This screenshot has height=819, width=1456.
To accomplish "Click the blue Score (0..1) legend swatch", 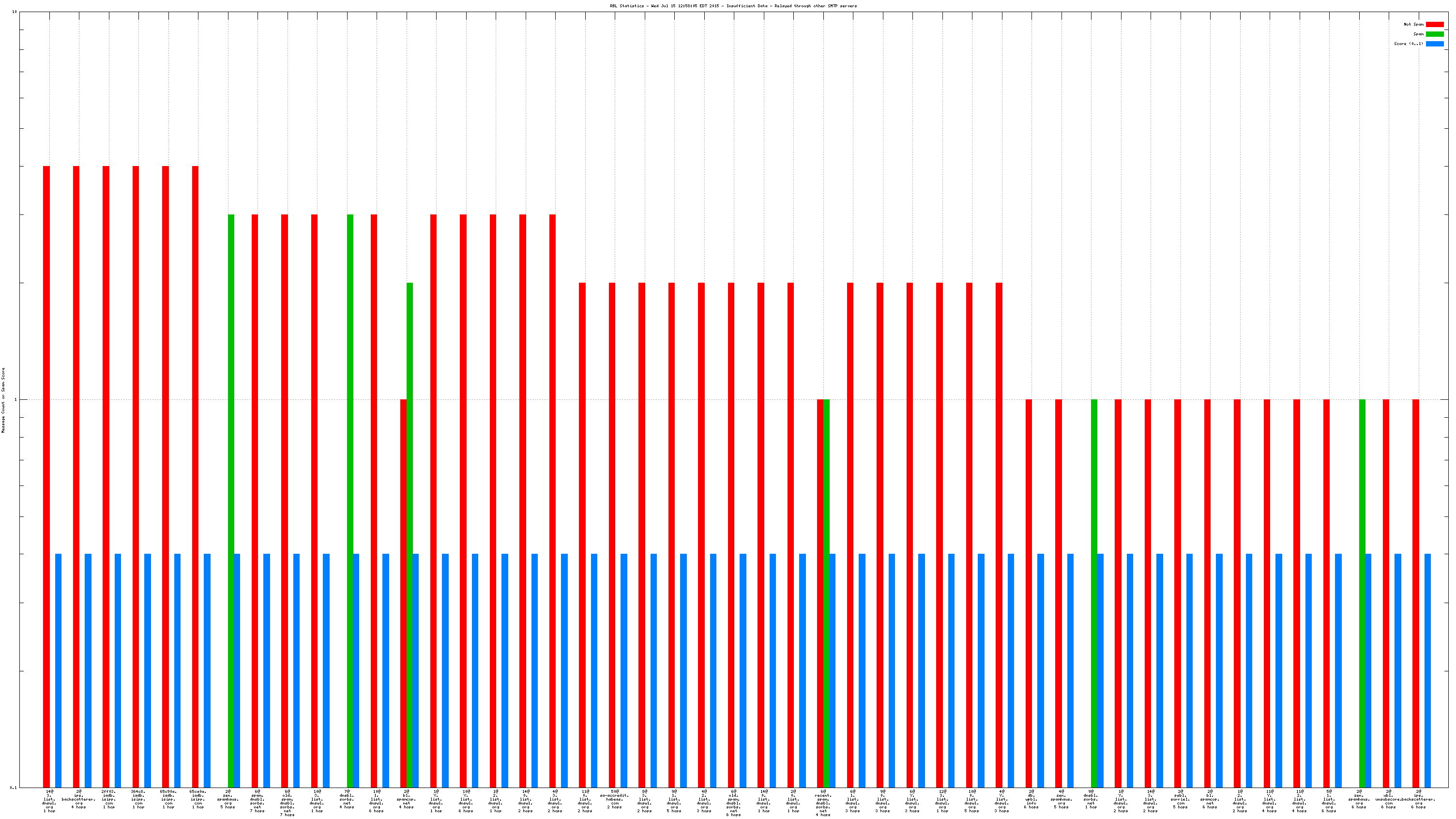I will click(1435, 44).
